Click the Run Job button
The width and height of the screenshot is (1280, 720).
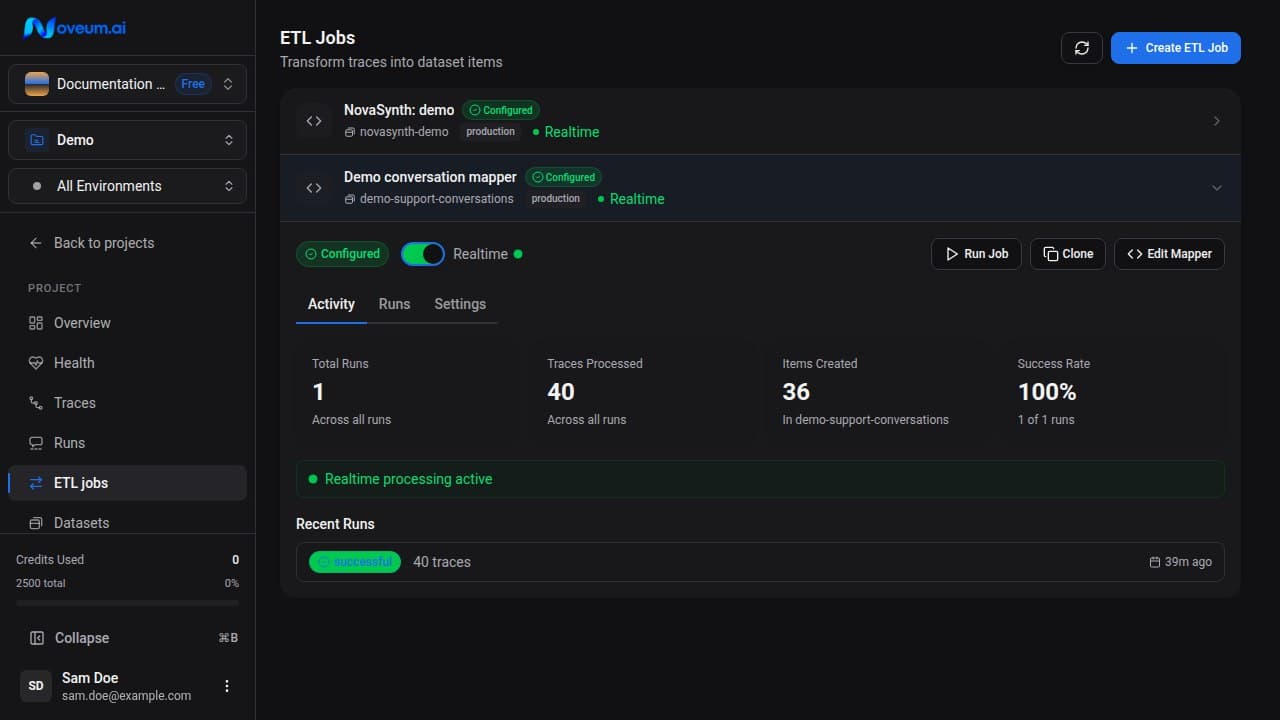[x=976, y=254]
